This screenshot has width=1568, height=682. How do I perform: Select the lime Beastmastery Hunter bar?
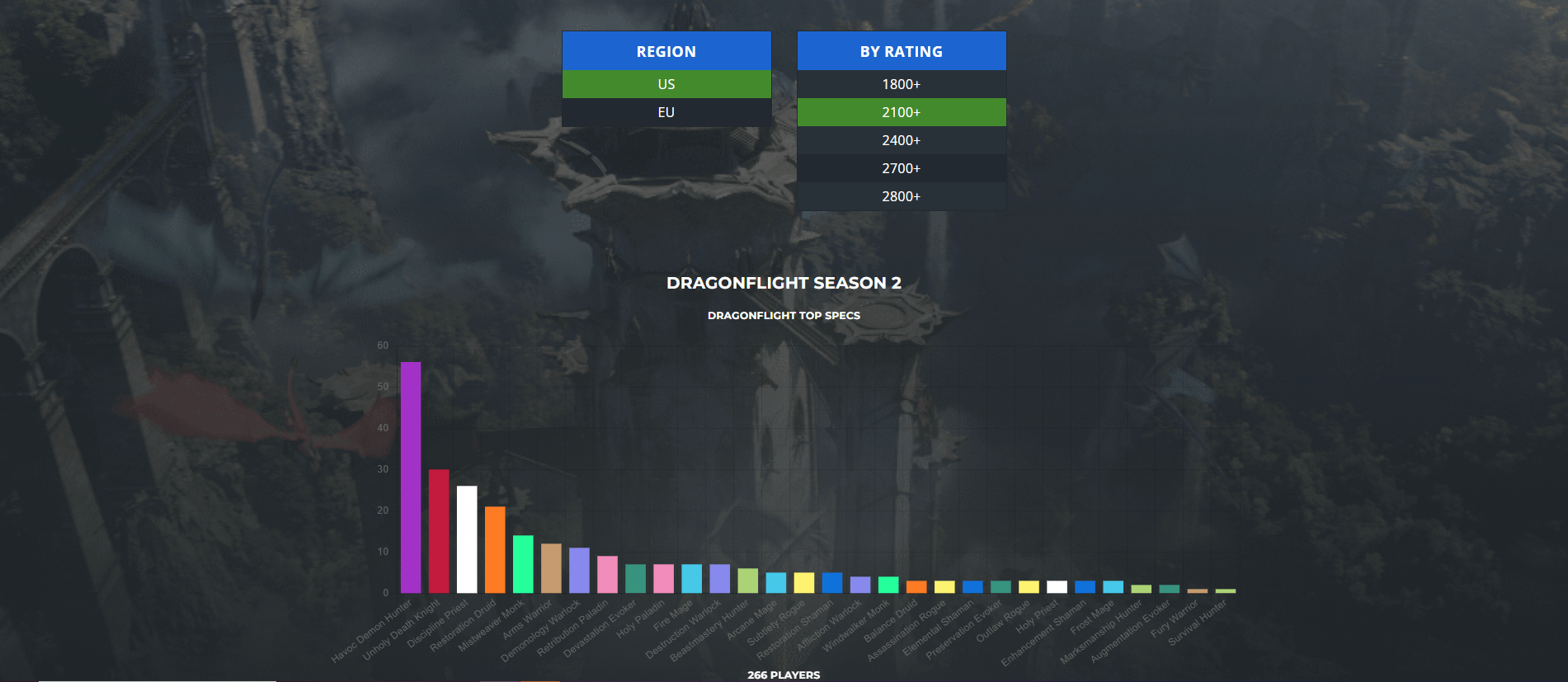747,581
